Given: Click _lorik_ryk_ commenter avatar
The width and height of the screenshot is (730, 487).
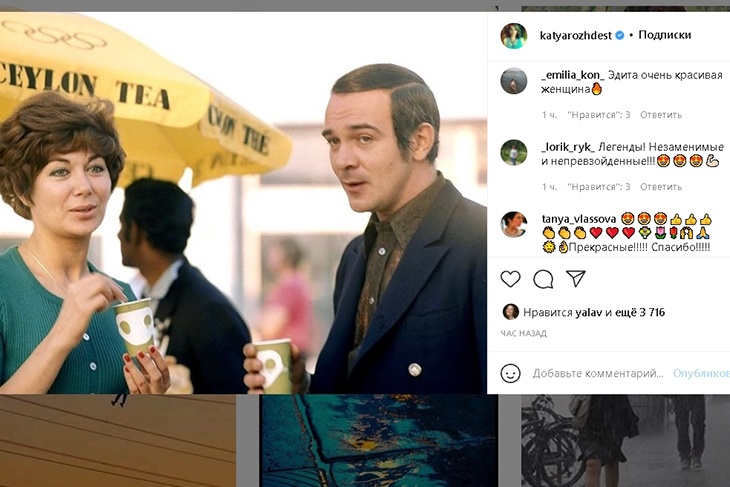Looking at the screenshot, I should point(513,152).
